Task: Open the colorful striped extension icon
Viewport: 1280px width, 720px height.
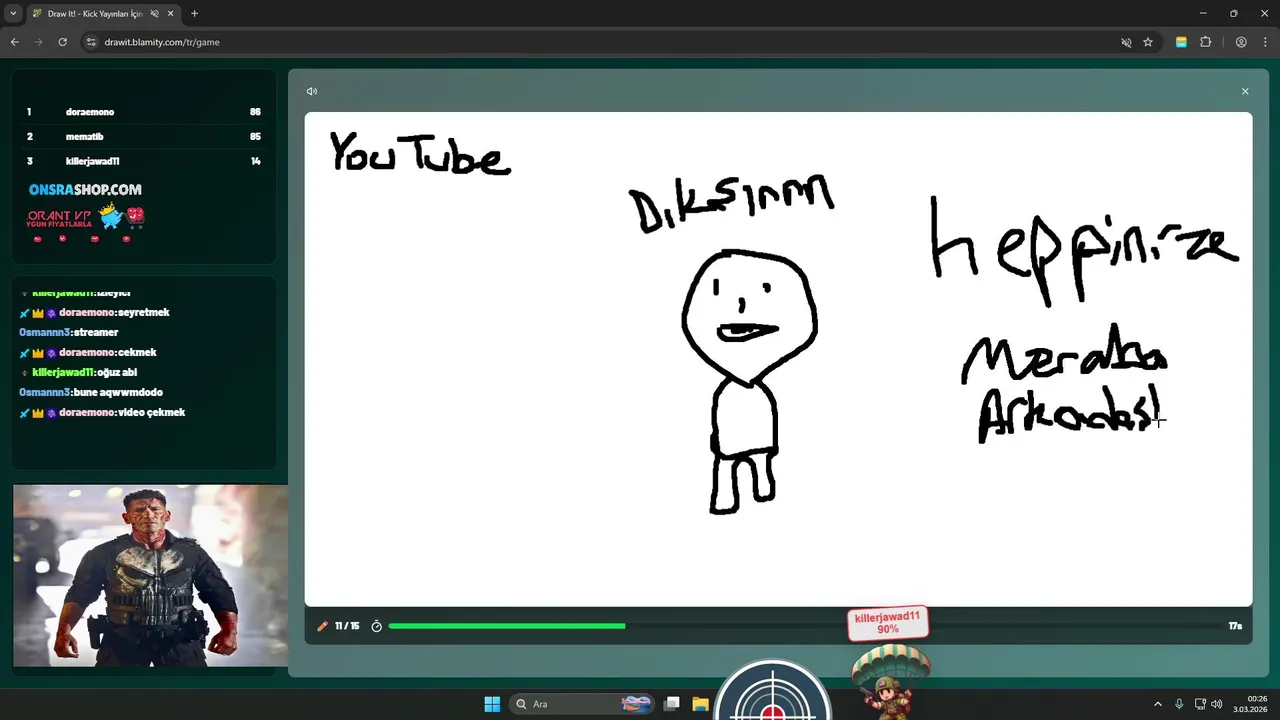Action: pyautogui.click(x=1181, y=42)
